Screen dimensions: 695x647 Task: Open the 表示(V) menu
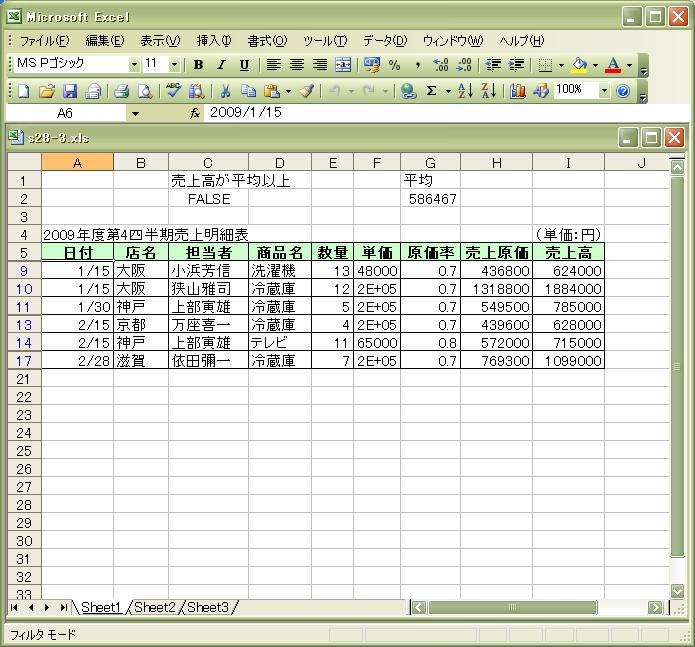click(x=160, y=41)
